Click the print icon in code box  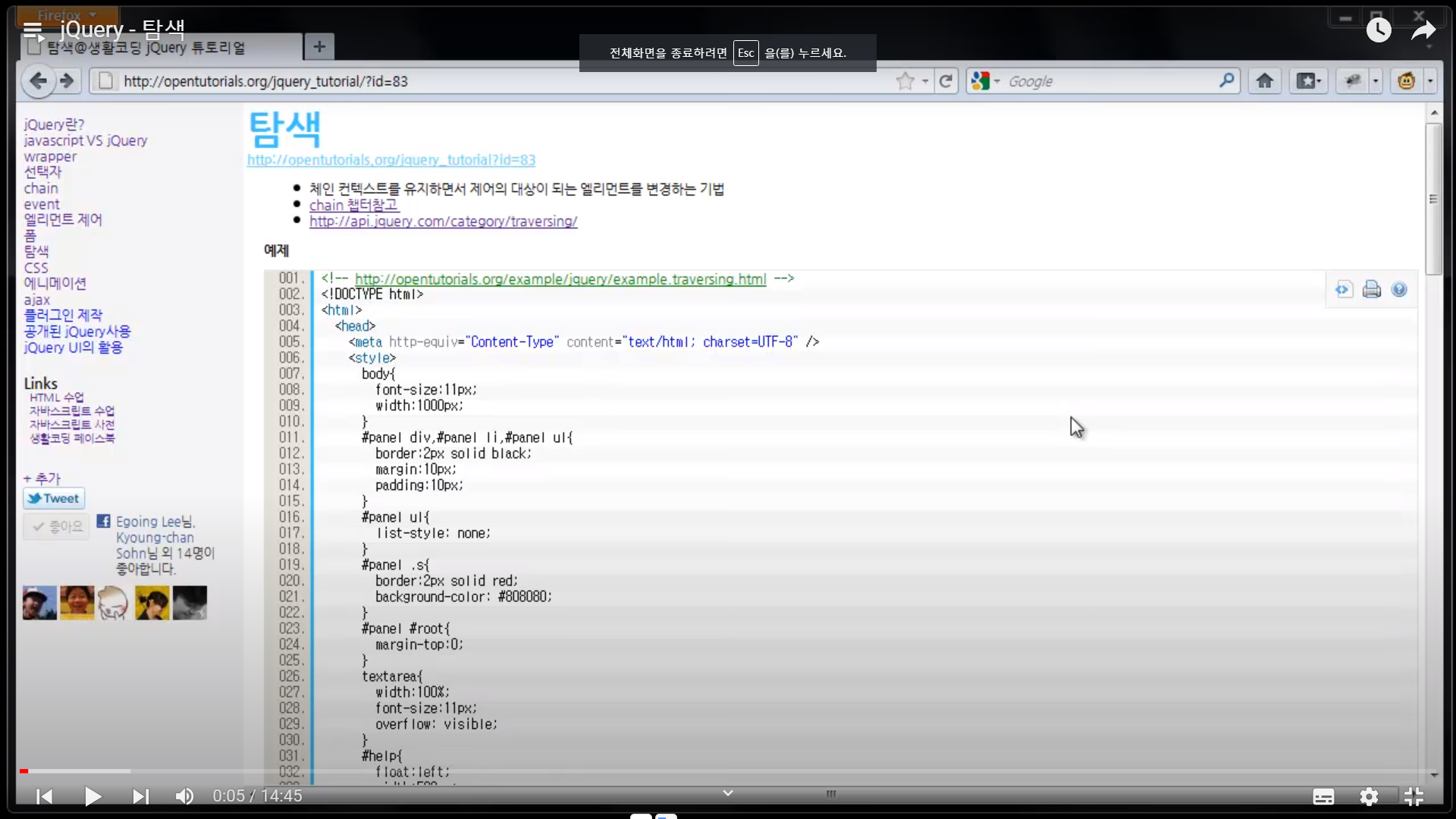coord(1371,290)
